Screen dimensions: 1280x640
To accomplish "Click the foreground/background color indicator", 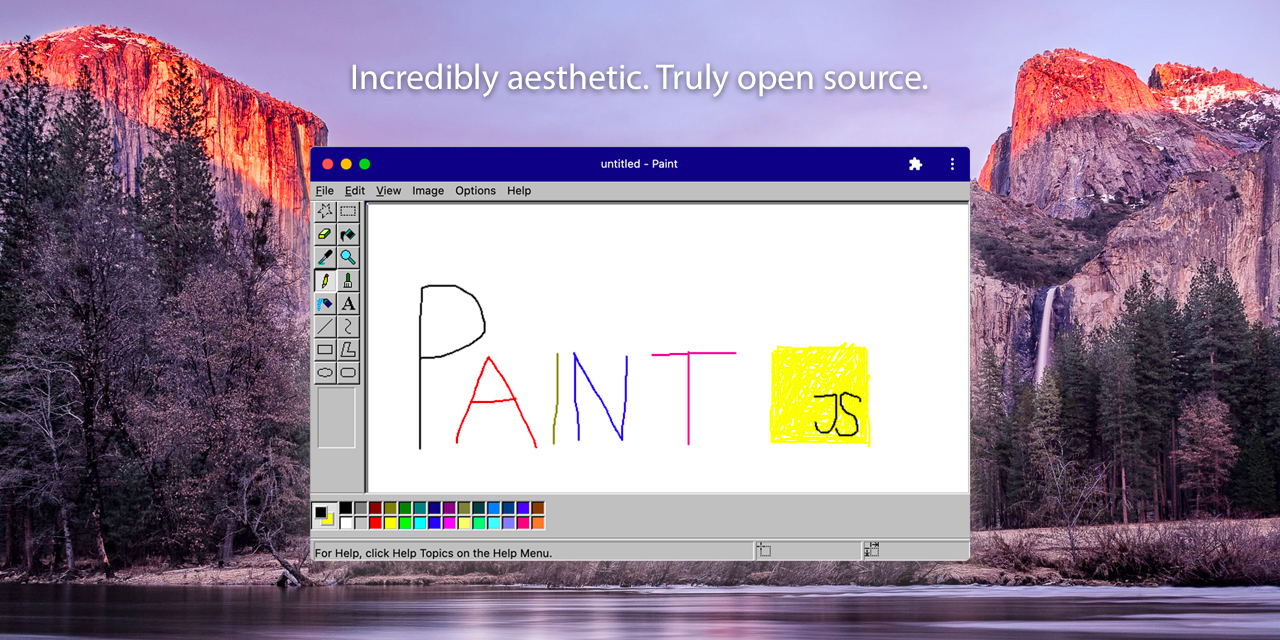I will 326,512.
